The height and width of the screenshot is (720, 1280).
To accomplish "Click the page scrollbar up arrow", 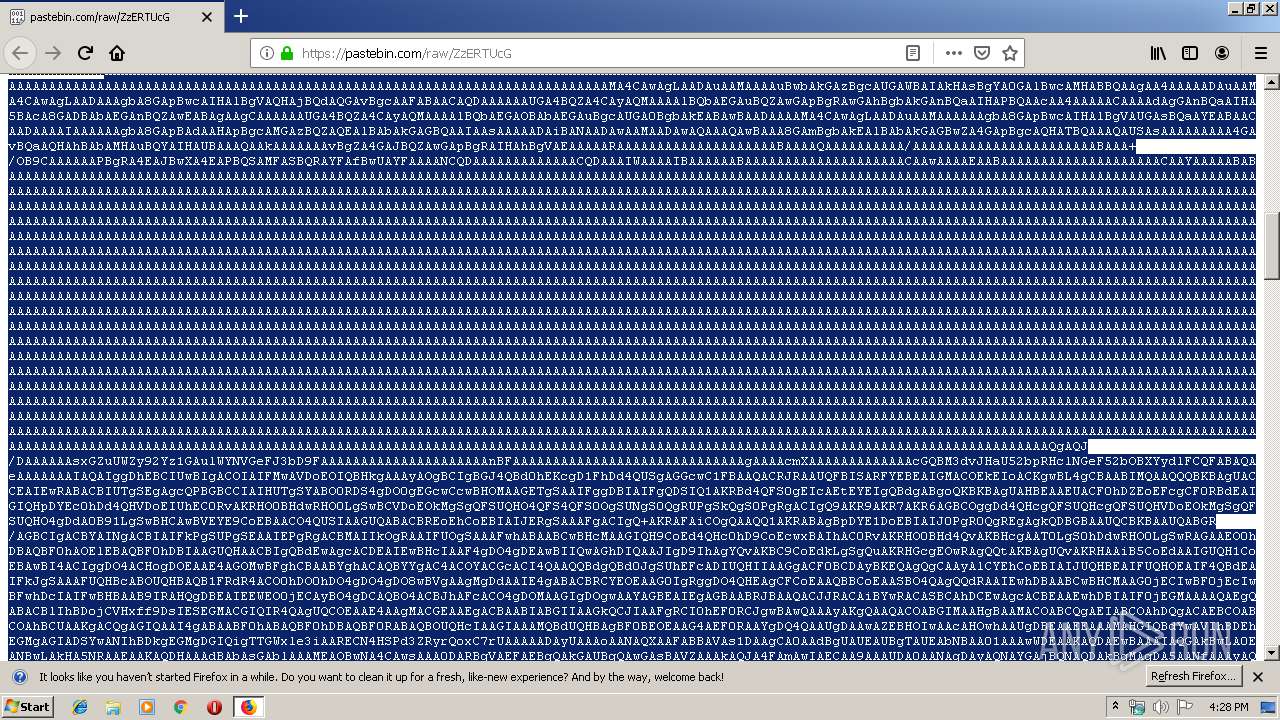I will coord(1272,82).
